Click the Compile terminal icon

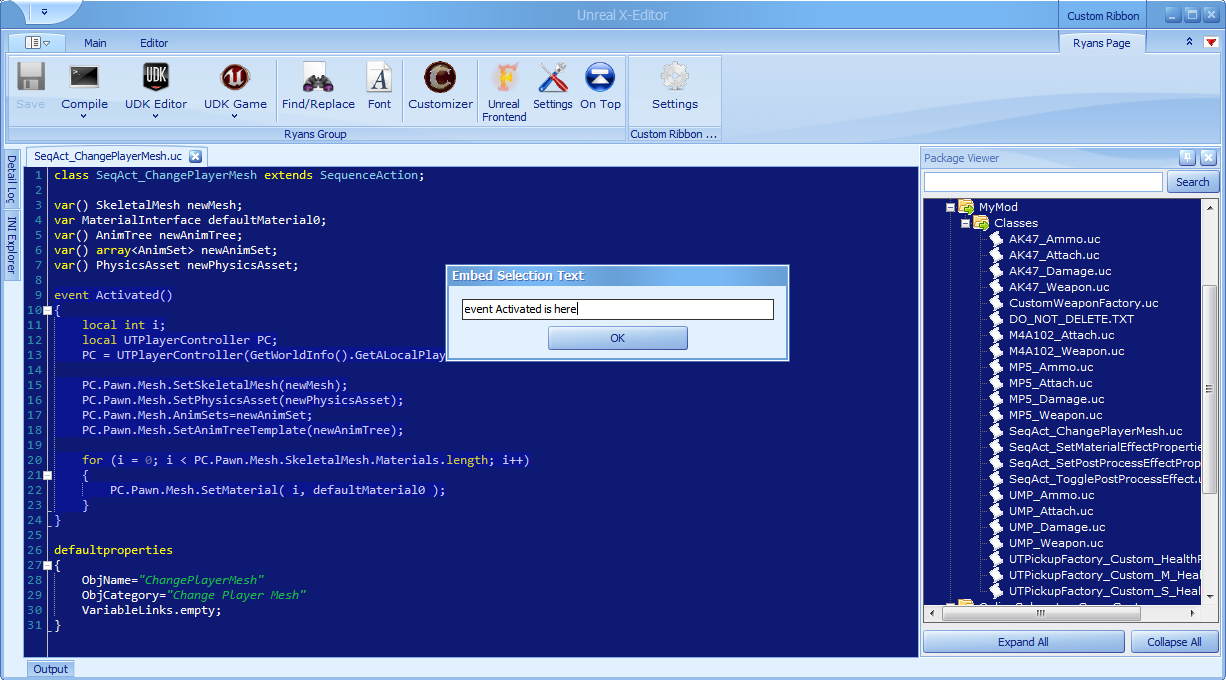[84, 77]
